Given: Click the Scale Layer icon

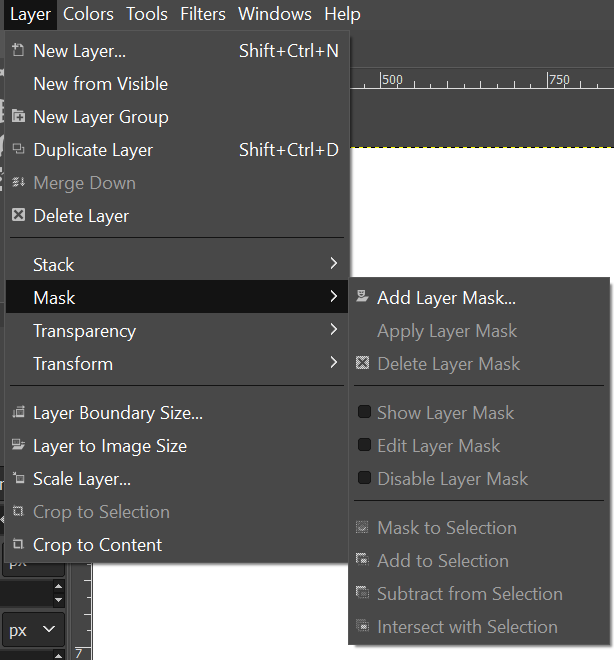Looking at the screenshot, I should point(18,478).
